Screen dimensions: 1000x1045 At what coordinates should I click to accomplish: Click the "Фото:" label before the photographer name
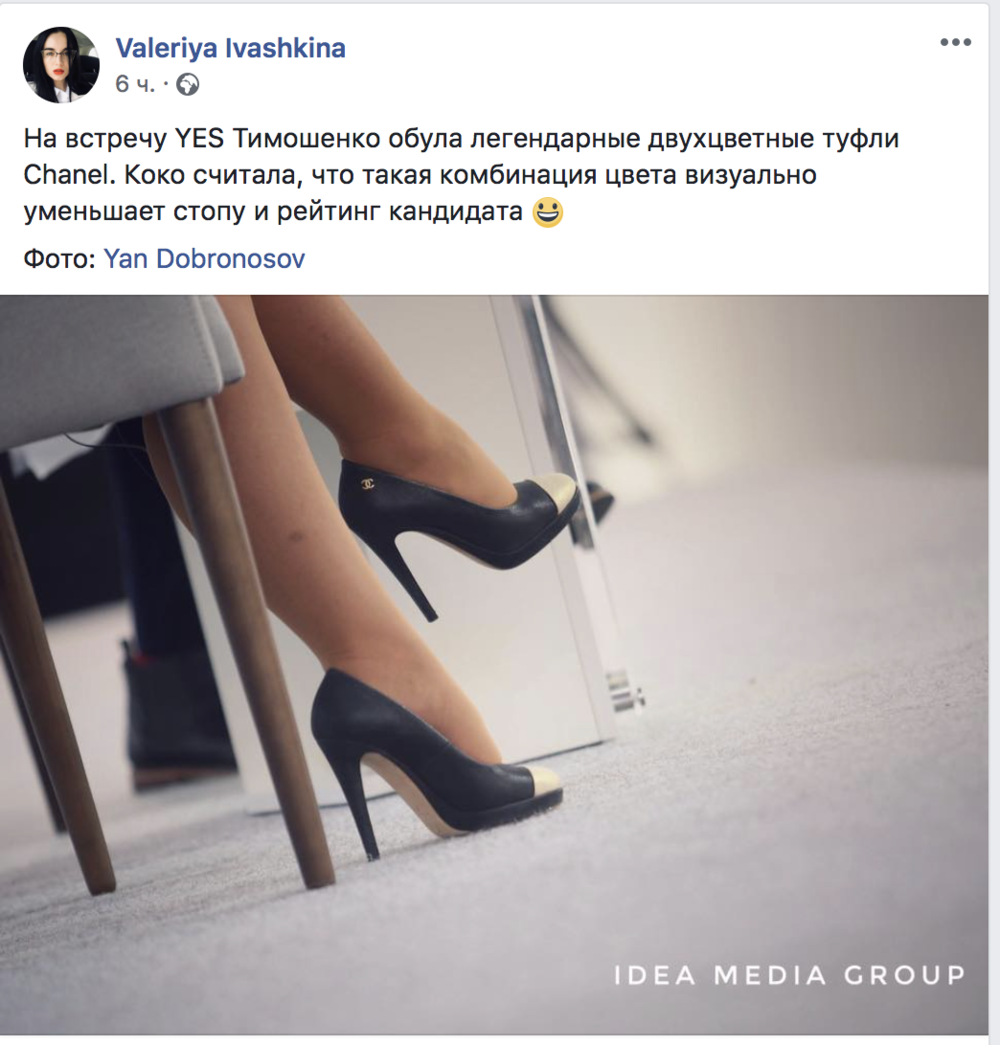point(60,260)
